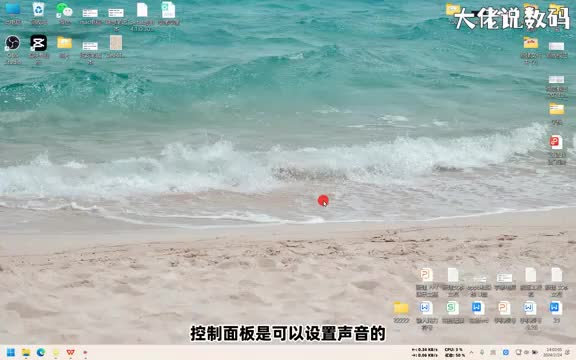Open the Windows Start menu

pyautogui.click(x=11, y=353)
